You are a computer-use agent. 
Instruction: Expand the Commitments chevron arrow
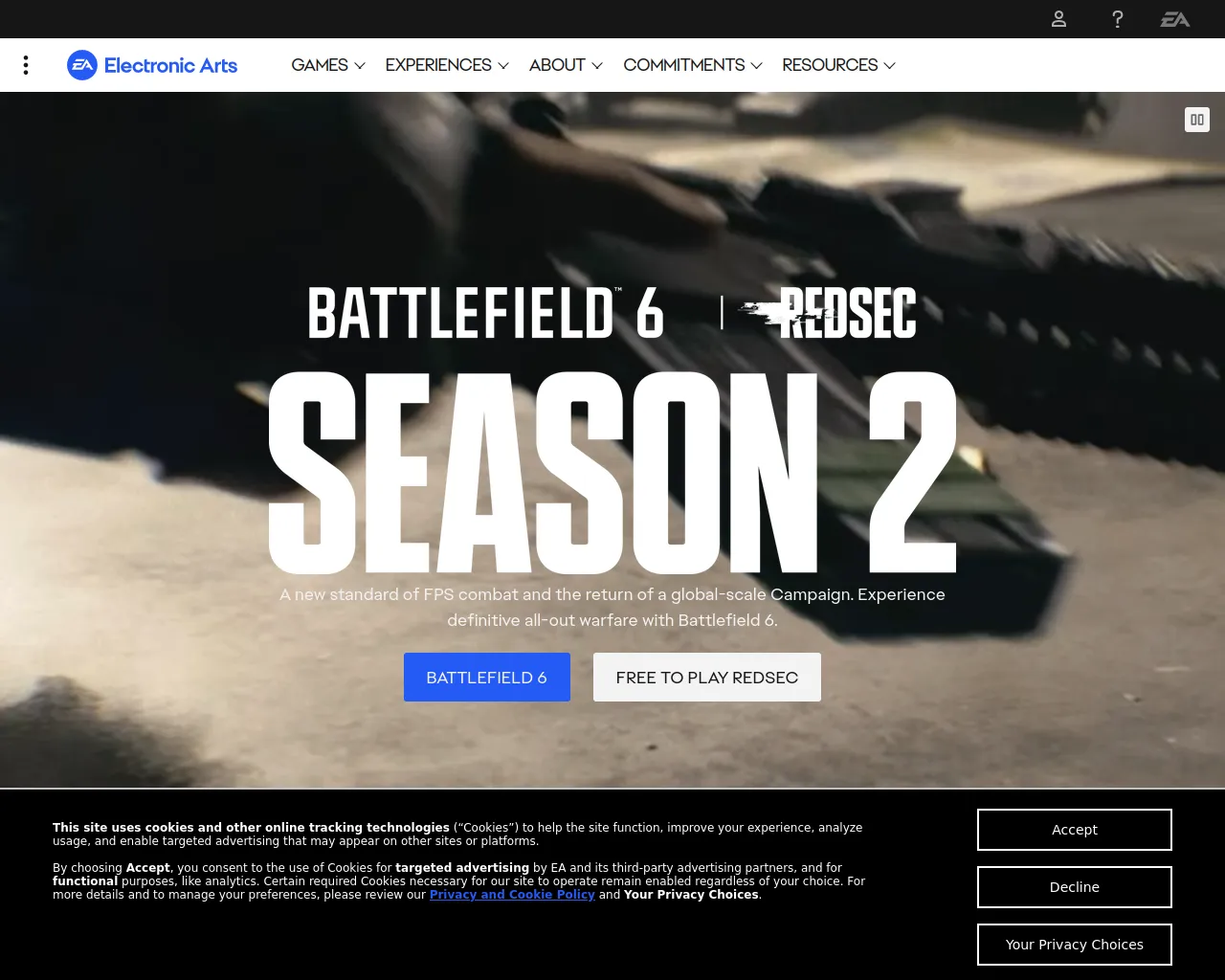click(x=757, y=66)
